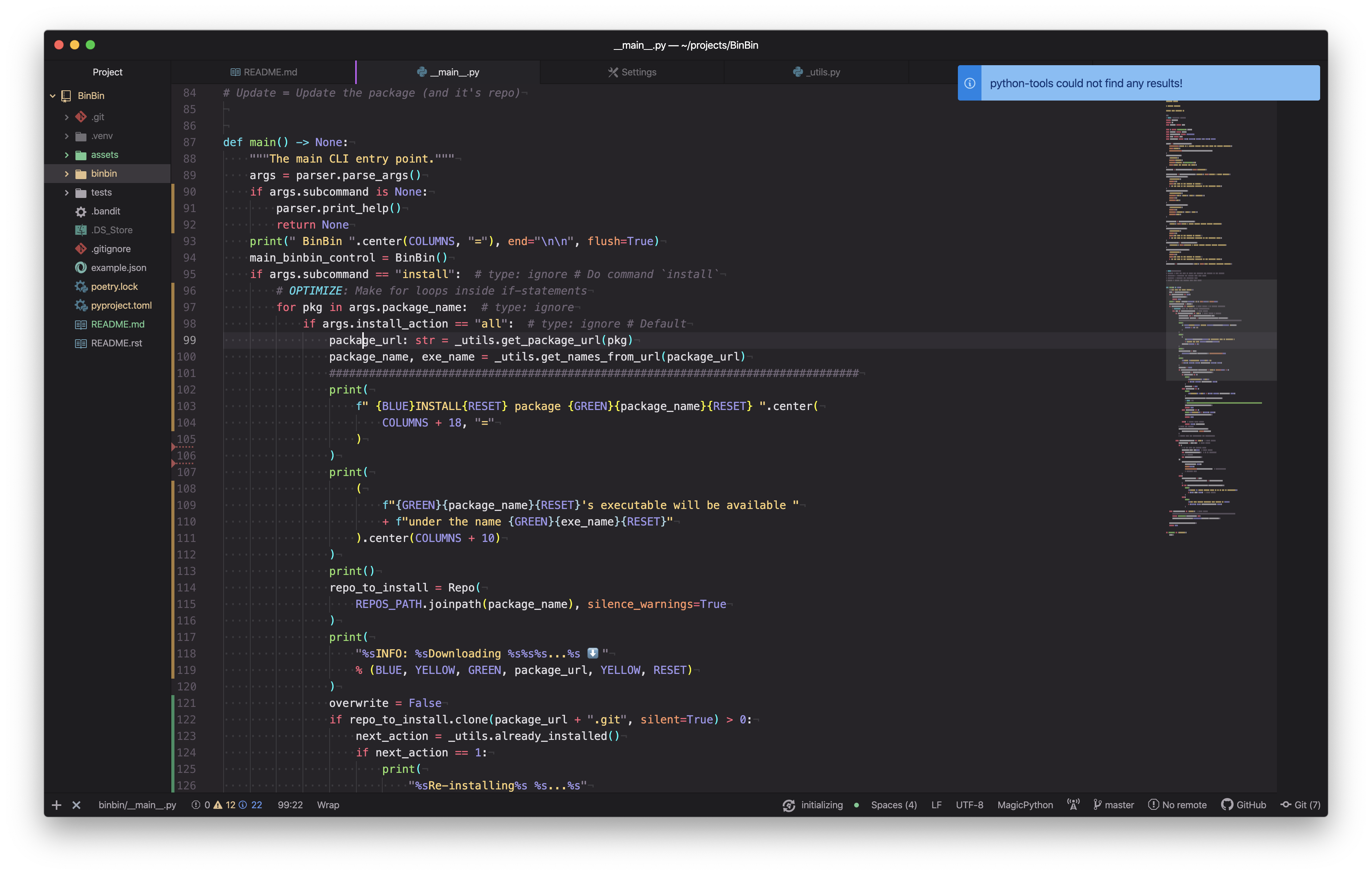Click the Spaces (4) indentation selector
This screenshot has height=875, width=1372.
(893, 805)
